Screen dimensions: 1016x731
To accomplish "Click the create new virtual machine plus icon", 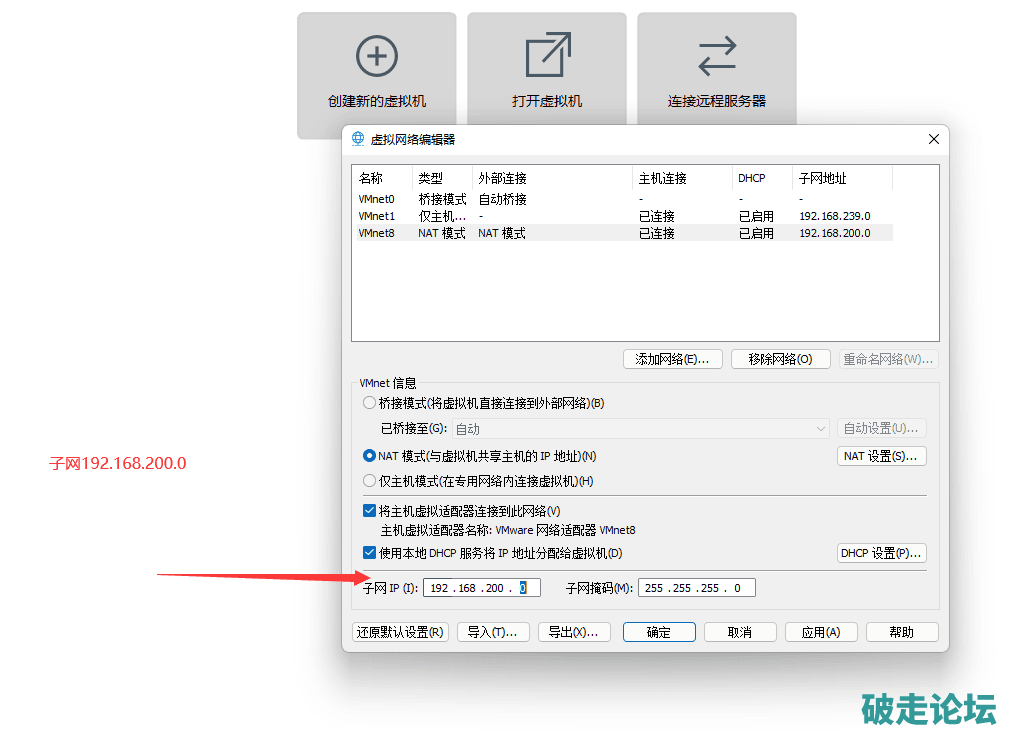I will coord(376,56).
